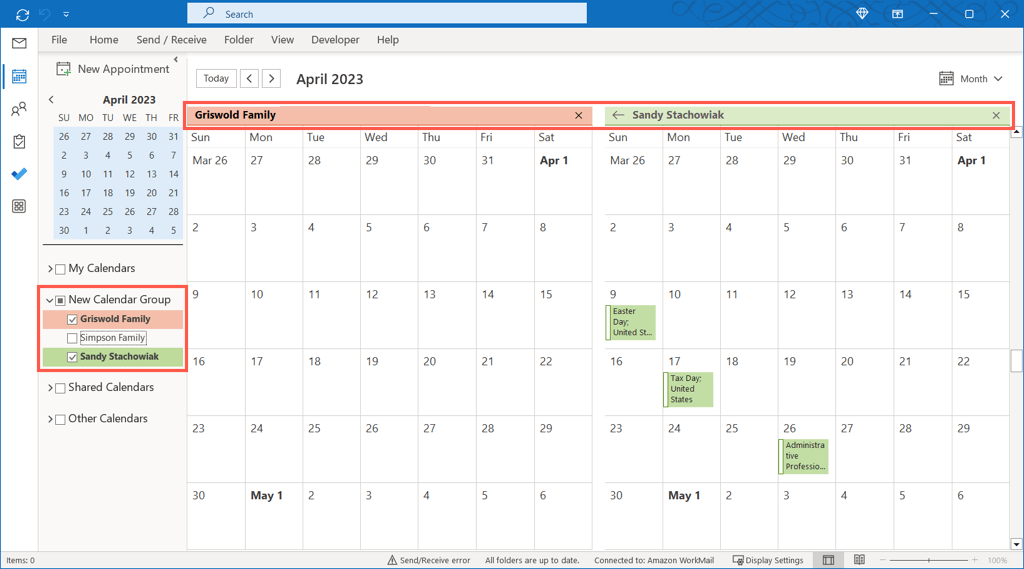
Task: Expand the My Calendars group
Action: [50, 268]
